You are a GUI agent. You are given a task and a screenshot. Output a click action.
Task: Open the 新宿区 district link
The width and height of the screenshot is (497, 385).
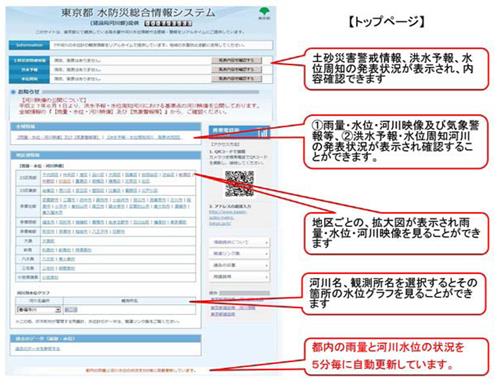click(x=184, y=175)
